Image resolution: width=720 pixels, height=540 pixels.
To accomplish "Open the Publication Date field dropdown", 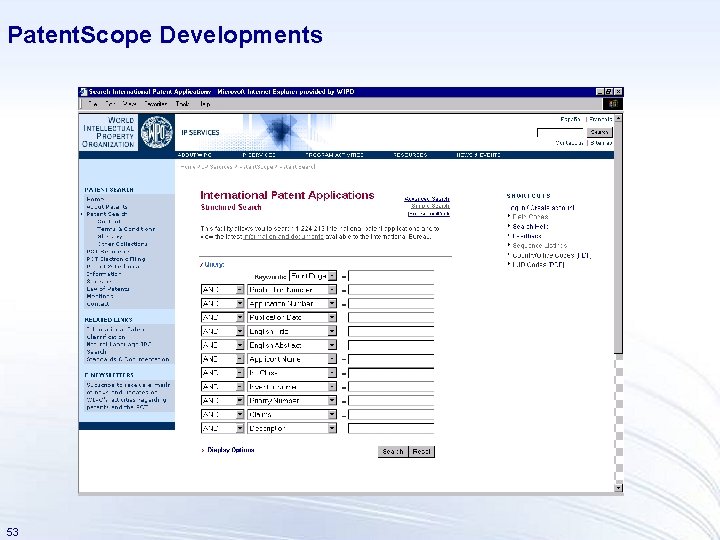I will 292,317.
